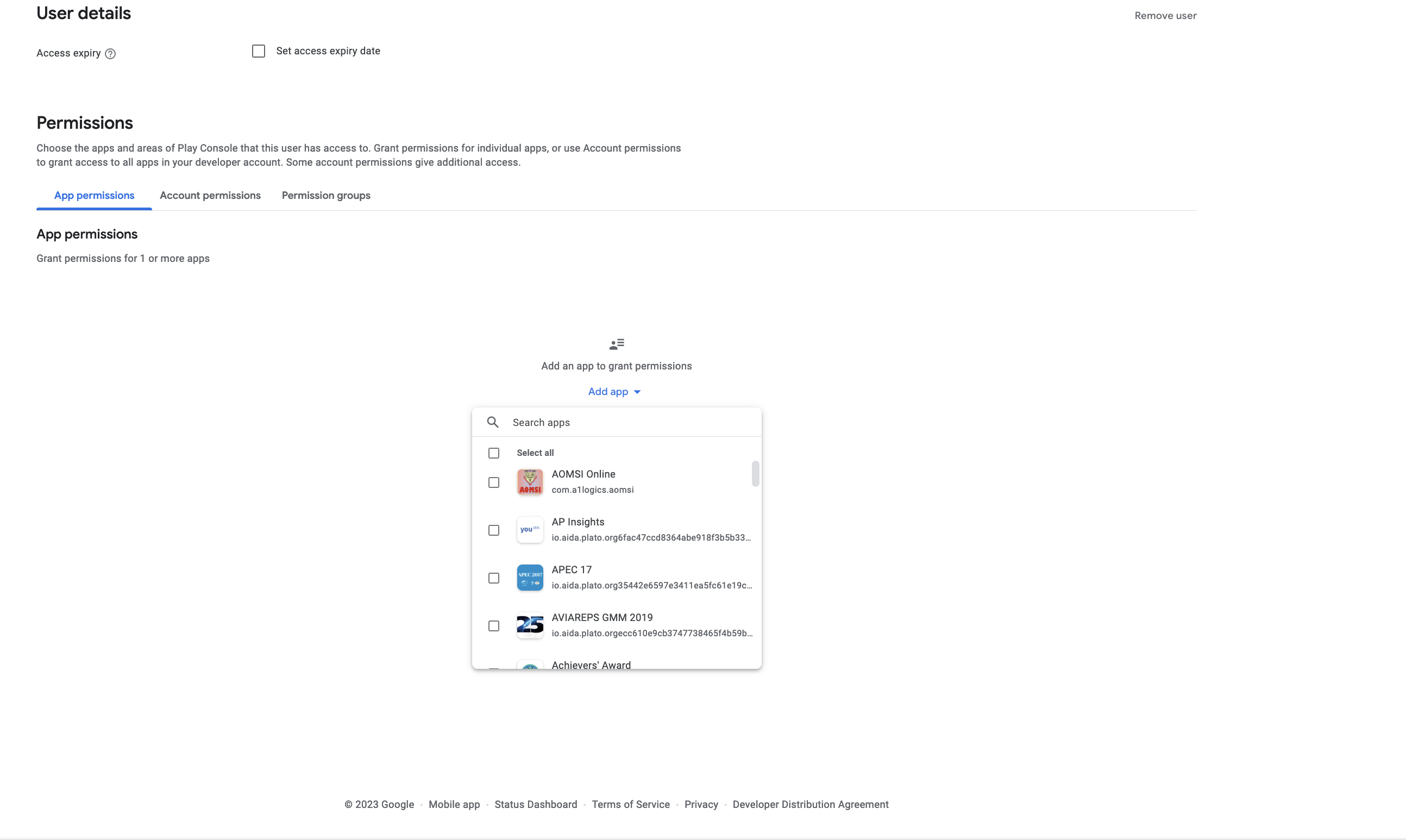This screenshot has height=840, width=1406.
Task: Click the AOMSI Online app icon
Action: click(530, 482)
